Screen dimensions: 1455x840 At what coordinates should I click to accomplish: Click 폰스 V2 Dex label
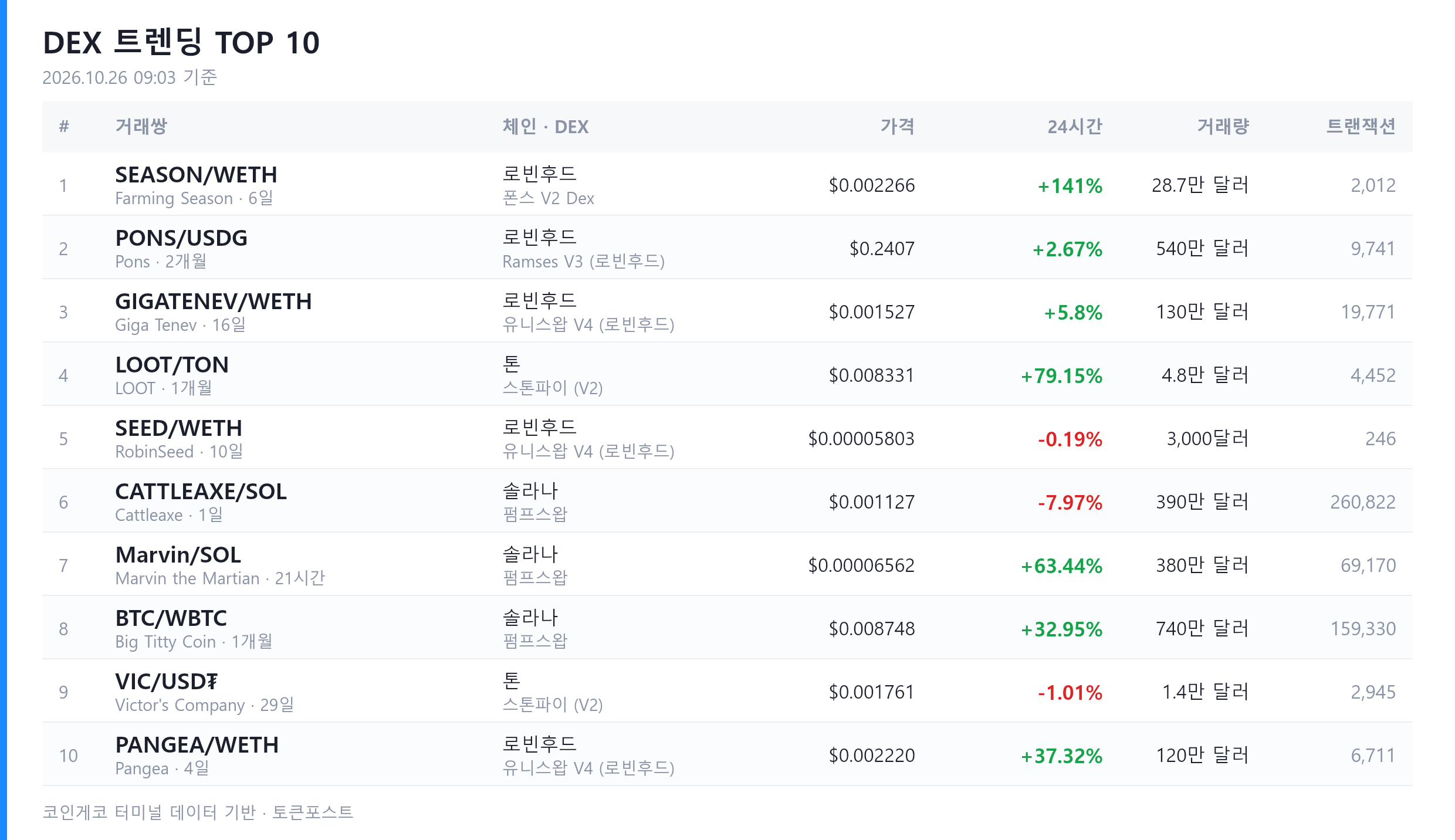tap(549, 198)
